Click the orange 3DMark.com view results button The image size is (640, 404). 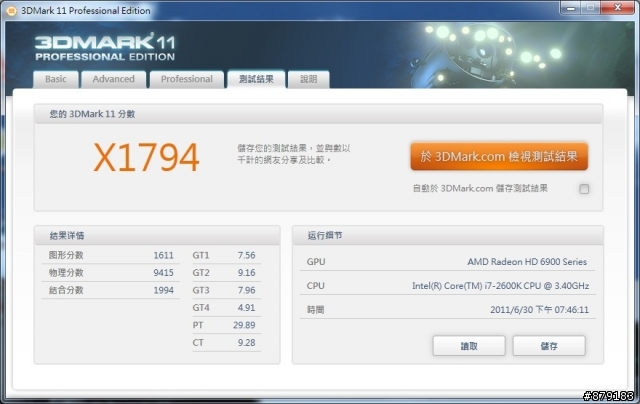pyautogui.click(x=499, y=156)
